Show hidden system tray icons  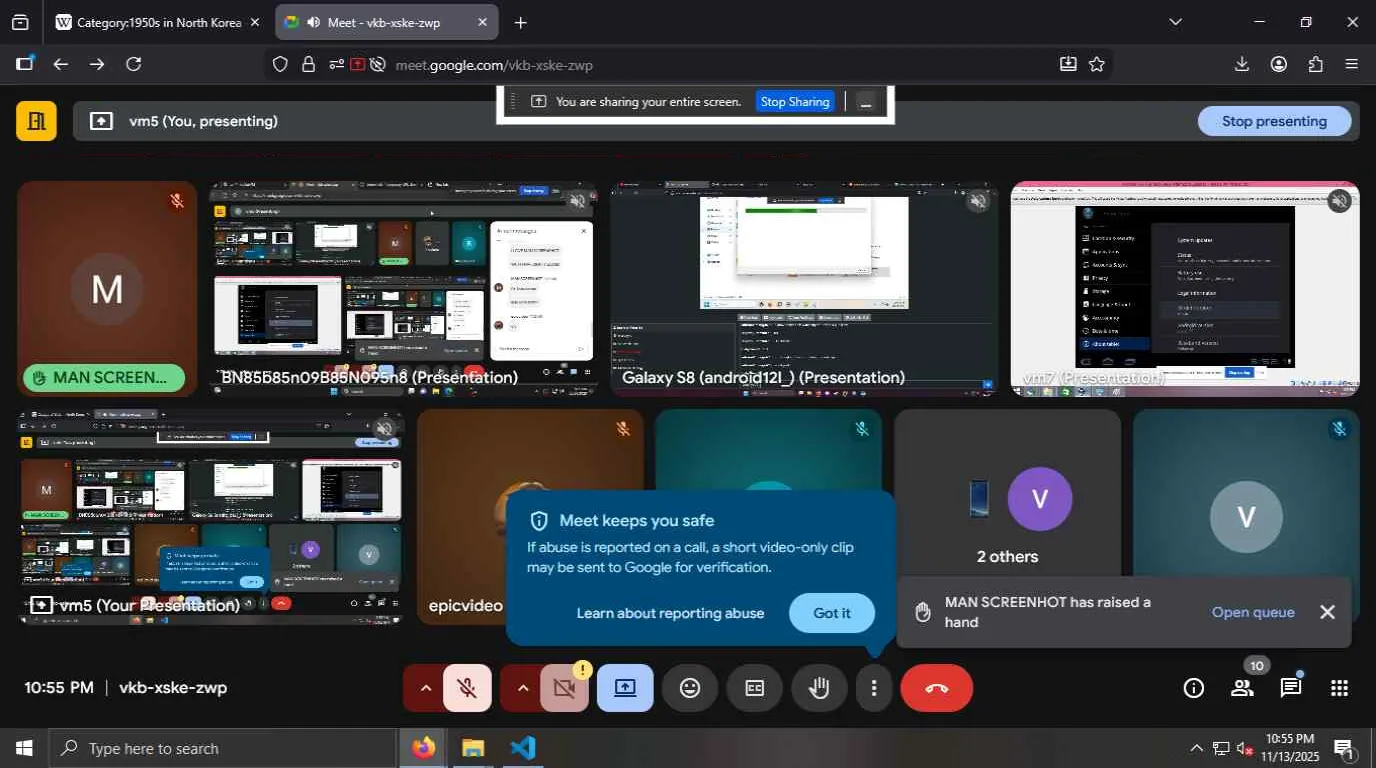point(1196,748)
